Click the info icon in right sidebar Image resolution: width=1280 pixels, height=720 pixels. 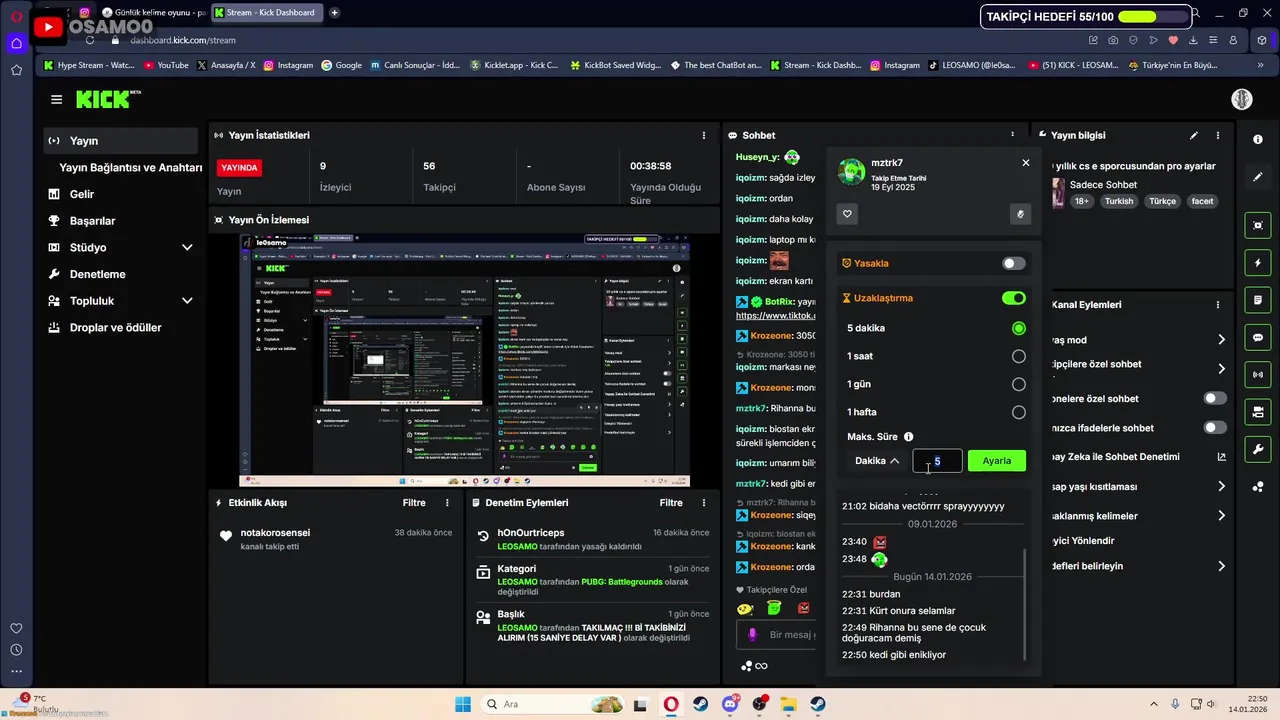tap(1258, 140)
